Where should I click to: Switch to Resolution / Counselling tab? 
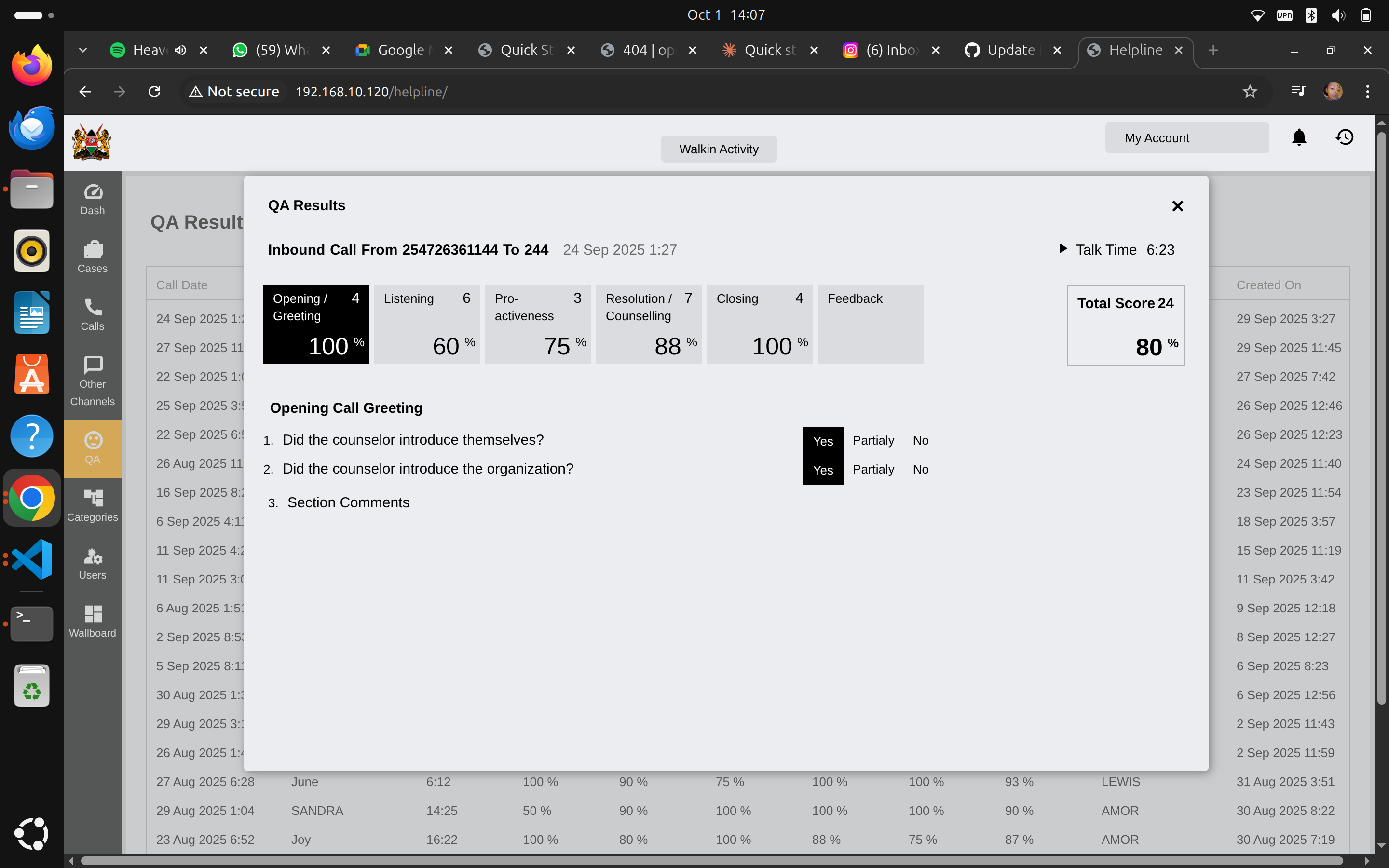[x=648, y=325]
